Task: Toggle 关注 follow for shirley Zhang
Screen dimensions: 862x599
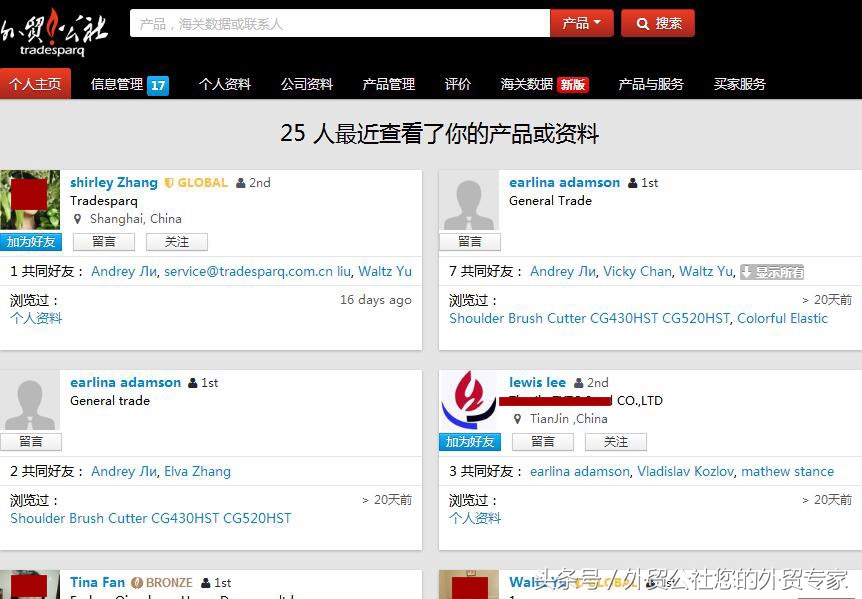Action: point(177,241)
